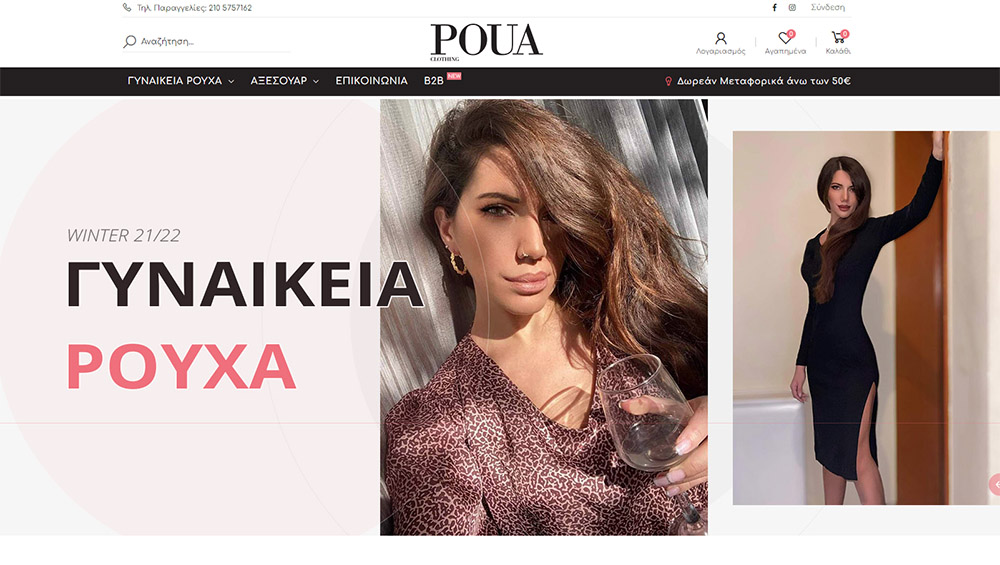
Task: Expand the ΑΞΕΣΟΥΑΡ dropdown chevron
Action: pyautogui.click(x=316, y=82)
